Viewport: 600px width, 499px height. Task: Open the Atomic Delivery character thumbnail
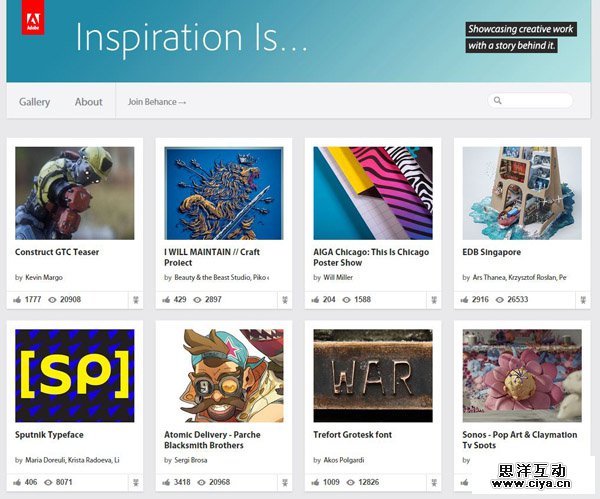click(x=223, y=375)
